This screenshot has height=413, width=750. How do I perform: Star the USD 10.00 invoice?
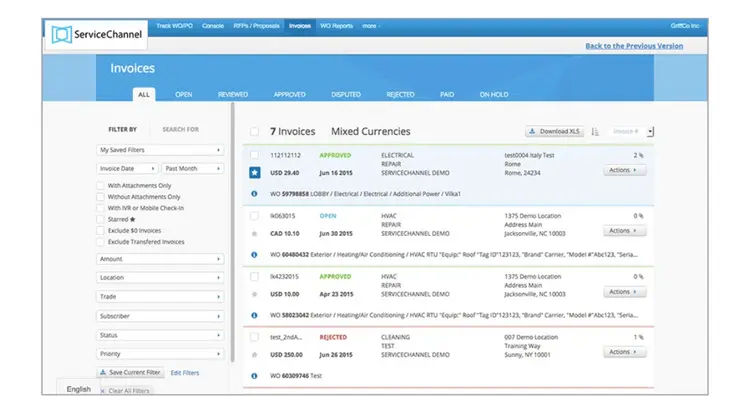pos(254,294)
